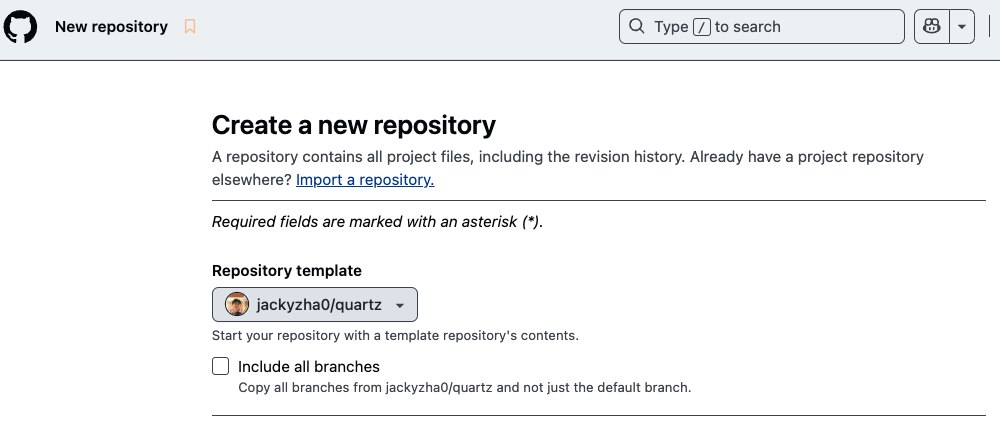Image resolution: width=1000 pixels, height=424 pixels.
Task: Click the A repository contains description paragraph
Action: (568, 168)
